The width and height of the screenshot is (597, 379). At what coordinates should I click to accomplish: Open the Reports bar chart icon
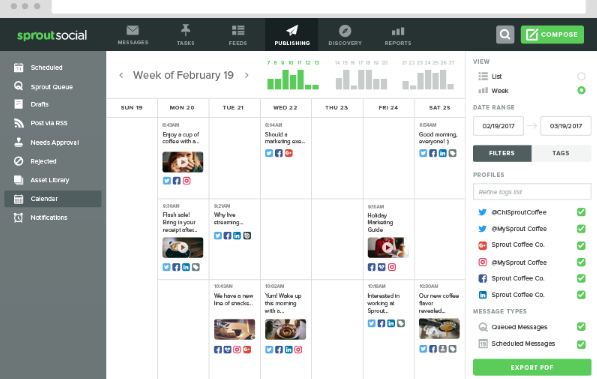(398, 31)
